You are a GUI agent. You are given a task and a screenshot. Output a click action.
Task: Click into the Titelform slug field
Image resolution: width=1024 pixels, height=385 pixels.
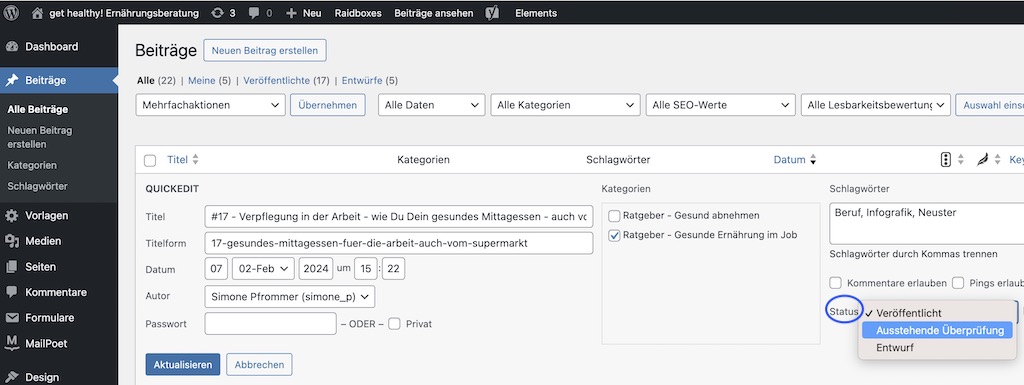[398, 243]
